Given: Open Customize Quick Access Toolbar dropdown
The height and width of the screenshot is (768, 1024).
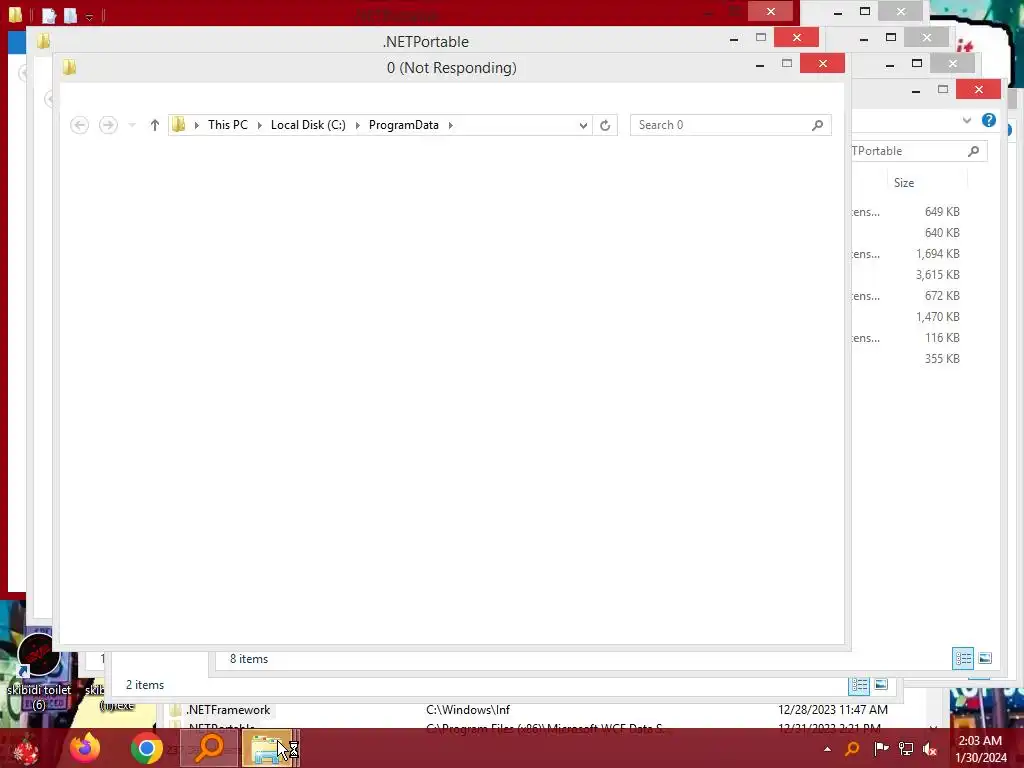Looking at the screenshot, I should (x=89, y=16).
